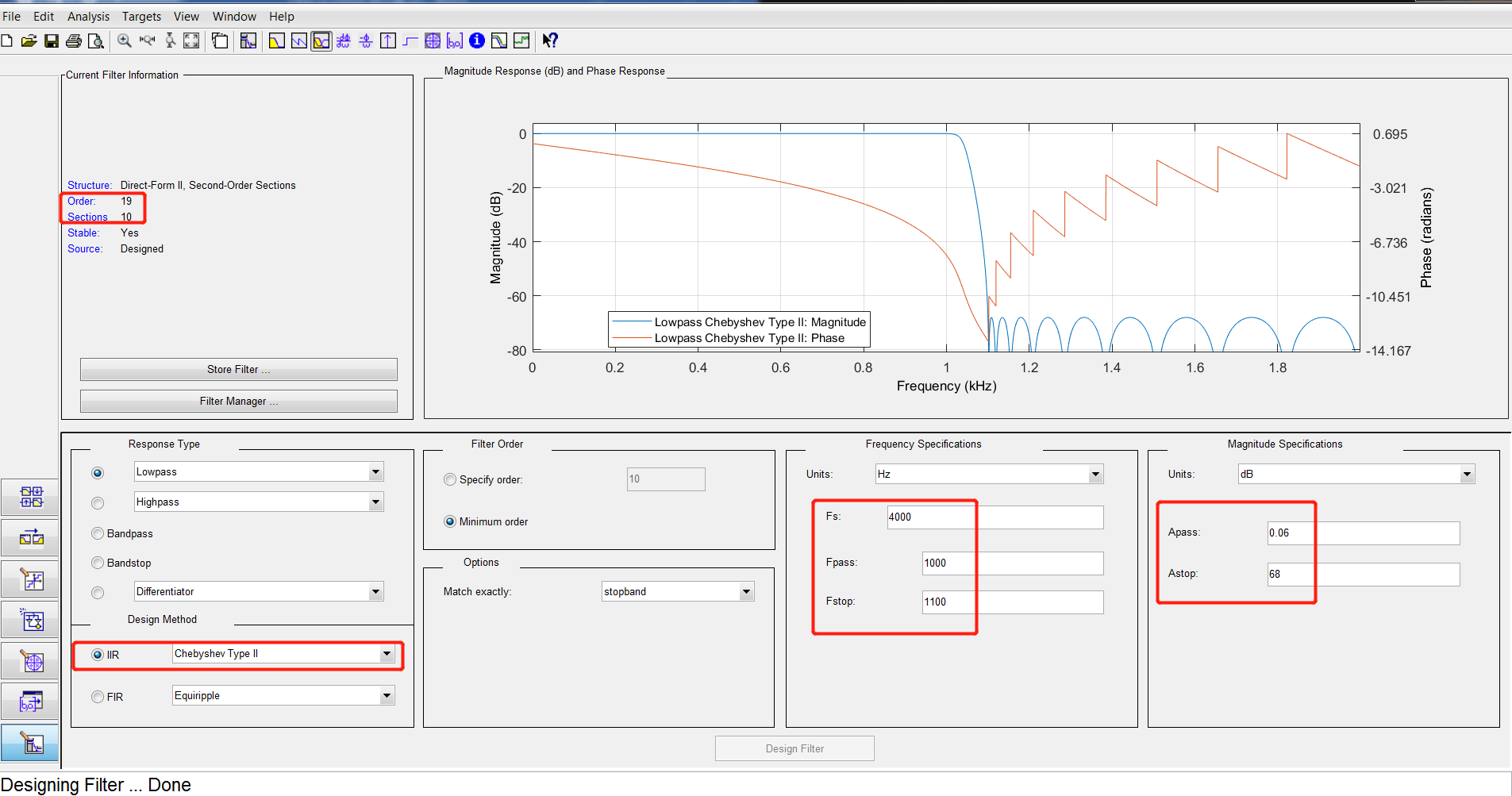
Task: Click the Fpass frequency input field
Action: pyautogui.click(x=1012, y=563)
